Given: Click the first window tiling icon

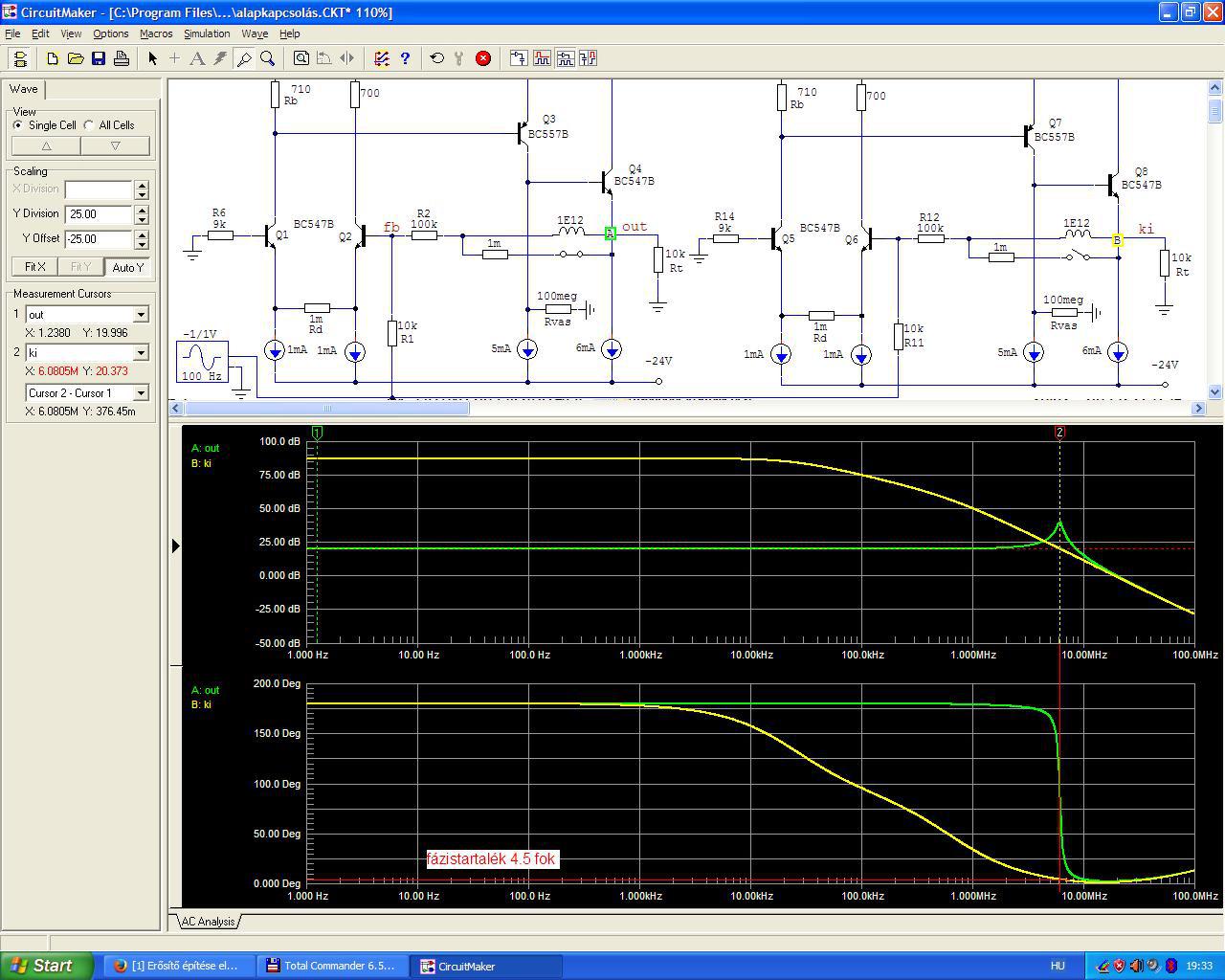Looking at the screenshot, I should pos(519,58).
